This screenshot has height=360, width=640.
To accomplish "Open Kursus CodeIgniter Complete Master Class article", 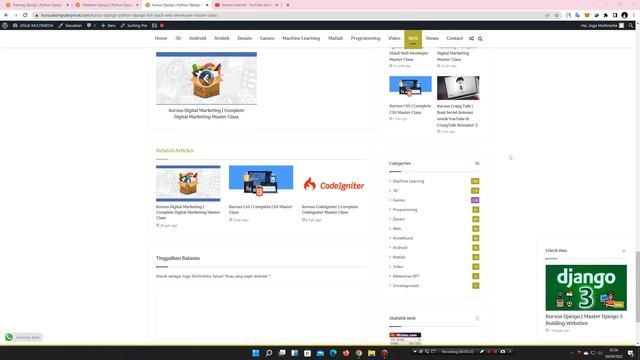I will tap(330, 209).
